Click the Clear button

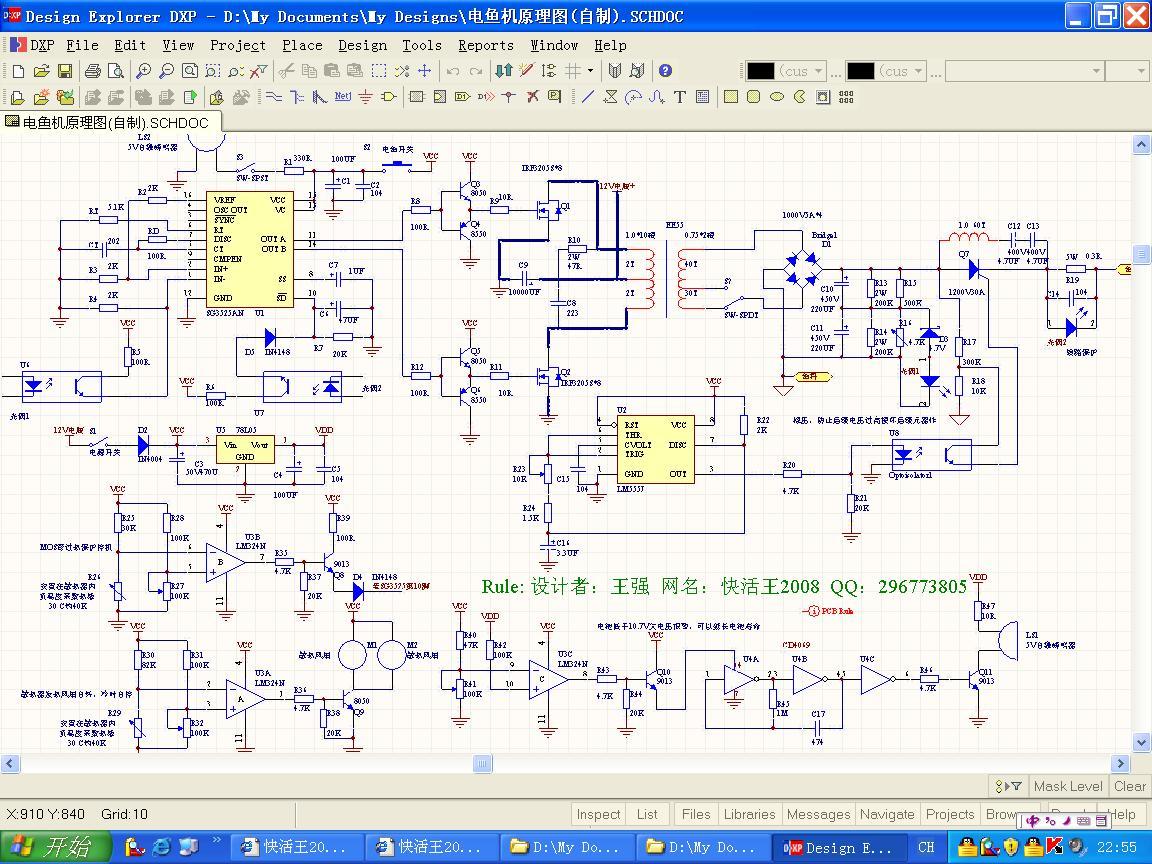[x=1129, y=786]
